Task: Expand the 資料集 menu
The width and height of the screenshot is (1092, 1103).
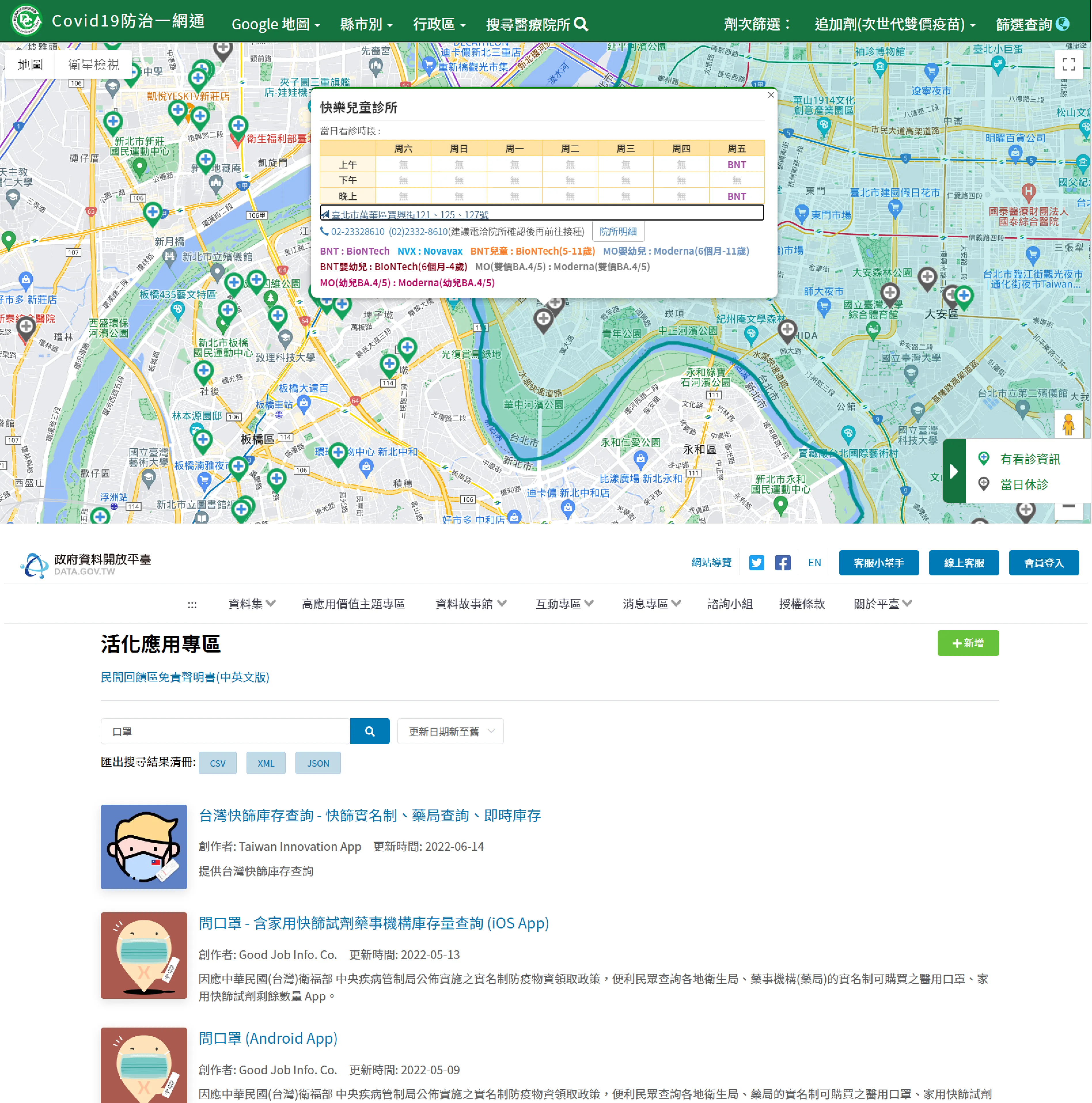Action: pos(252,603)
